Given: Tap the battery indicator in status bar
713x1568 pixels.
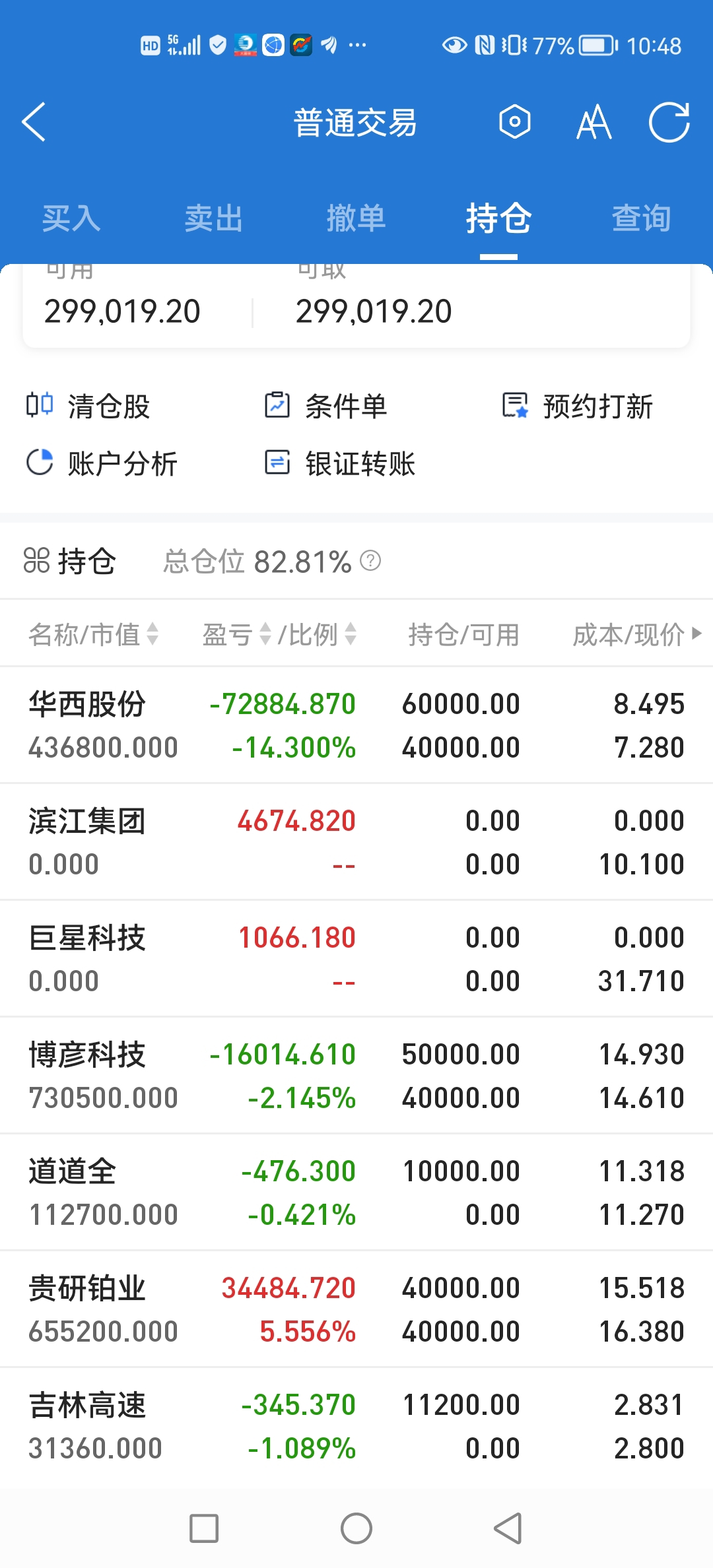Looking at the screenshot, I should 598,46.
